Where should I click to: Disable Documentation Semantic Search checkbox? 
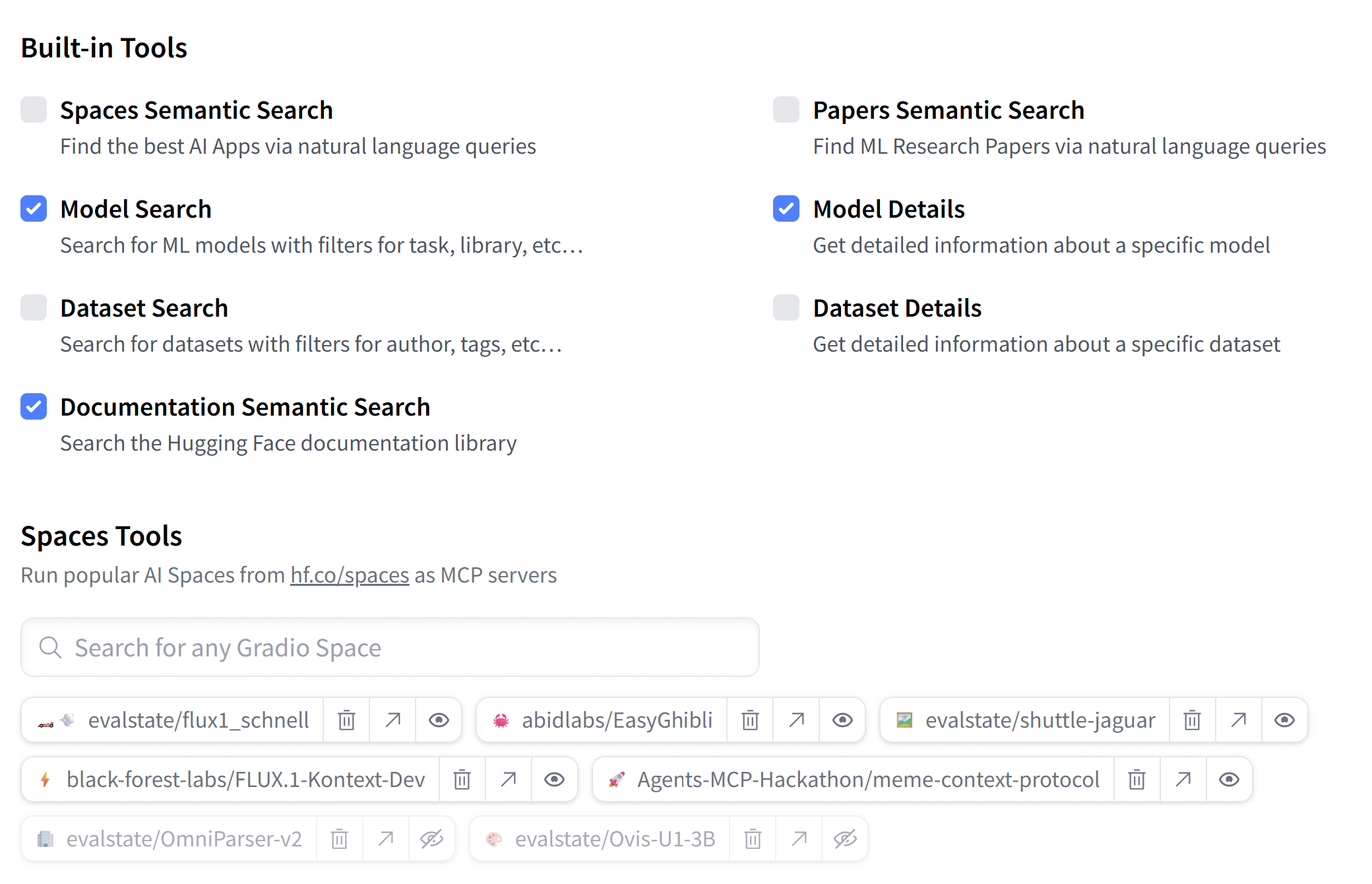tap(34, 406)
